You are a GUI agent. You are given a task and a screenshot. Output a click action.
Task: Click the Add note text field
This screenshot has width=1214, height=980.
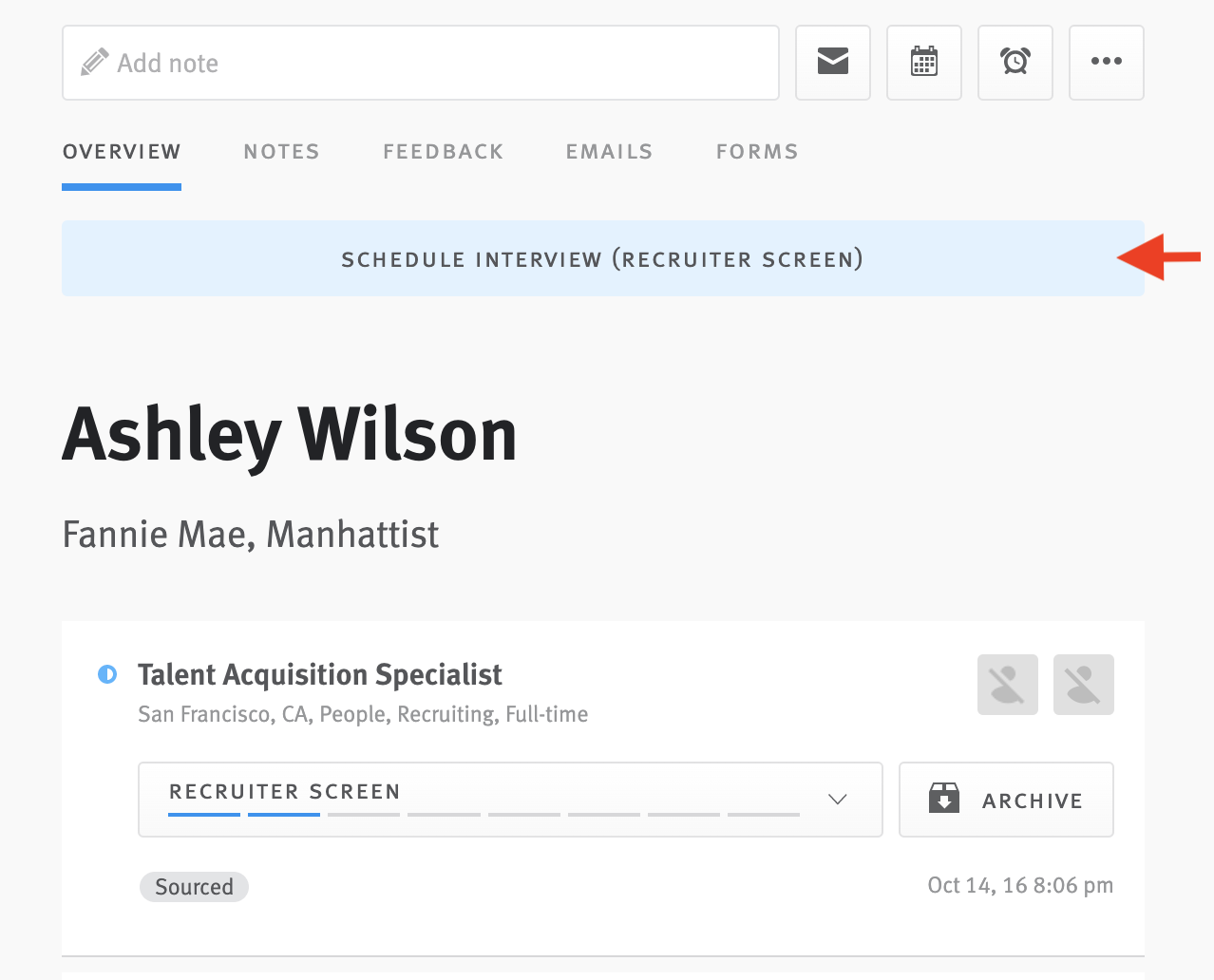click(446, 63)
